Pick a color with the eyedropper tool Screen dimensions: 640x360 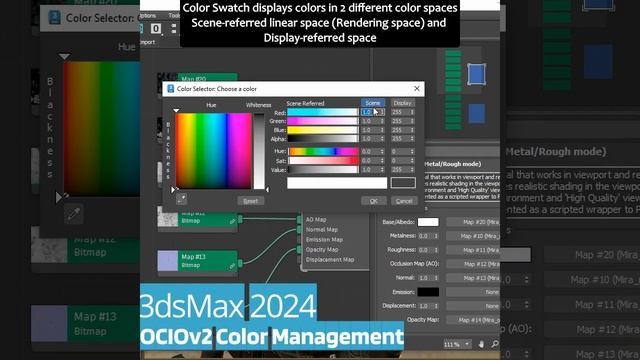coord(181,199)
